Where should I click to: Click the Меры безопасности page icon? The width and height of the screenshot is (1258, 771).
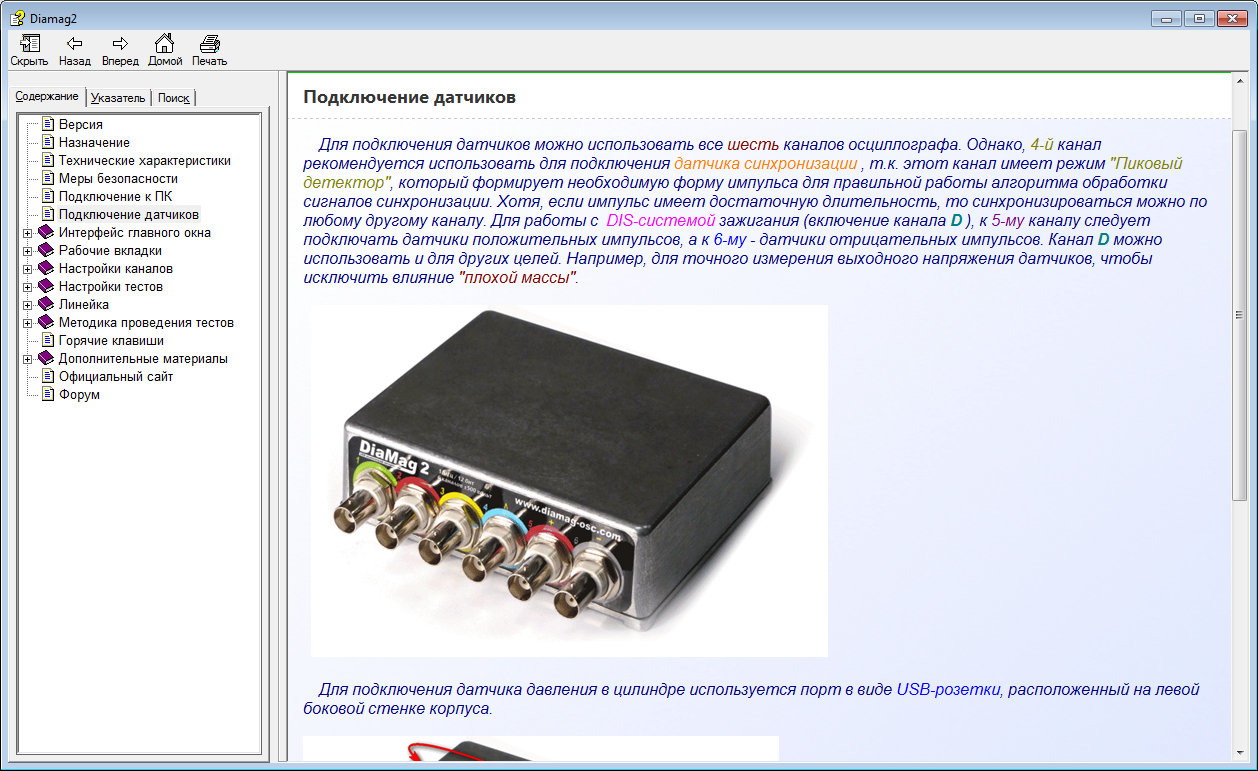pyautogui.click(x=47, y=179)
